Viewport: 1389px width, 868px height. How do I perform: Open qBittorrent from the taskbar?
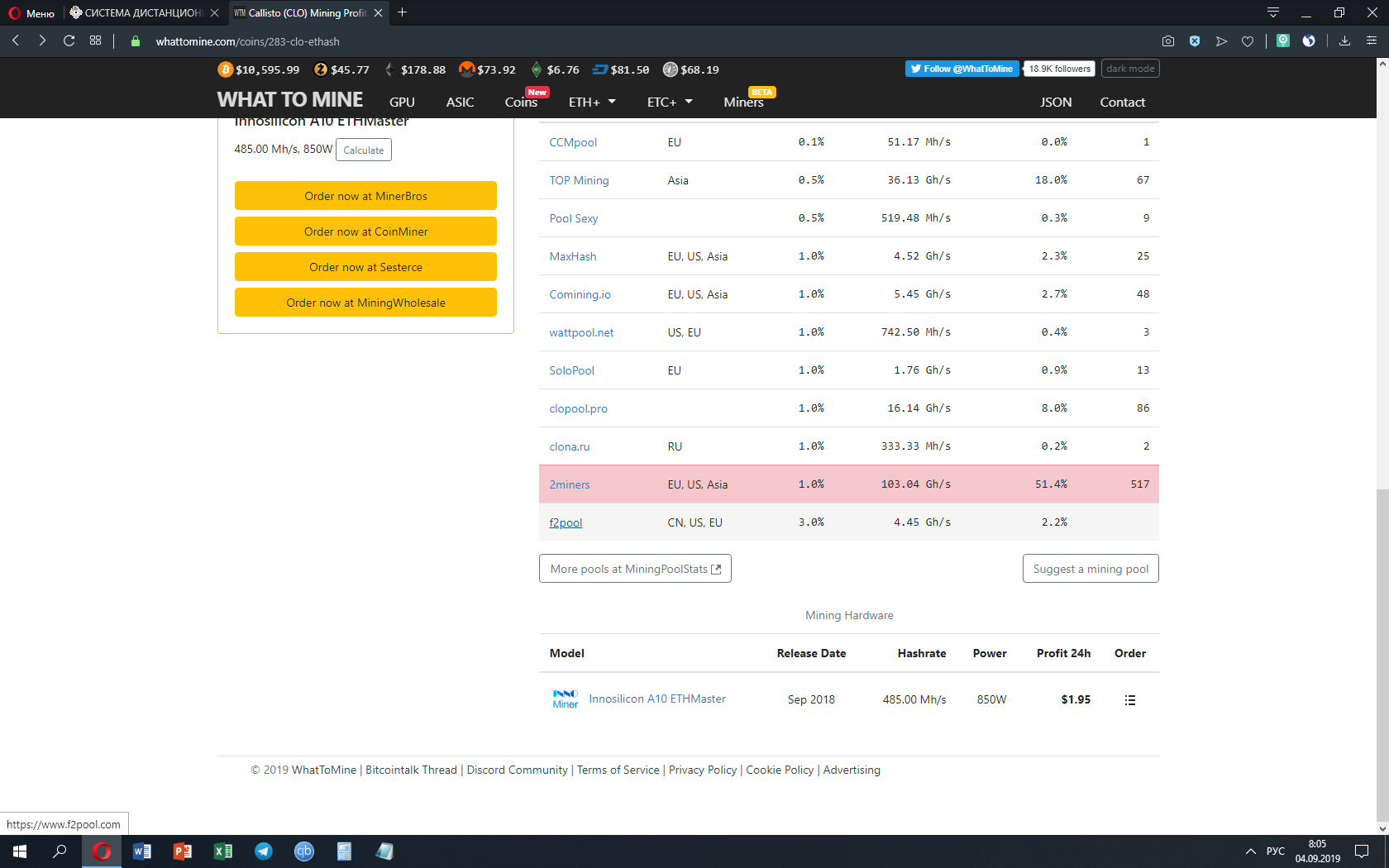tap(304, 851)
